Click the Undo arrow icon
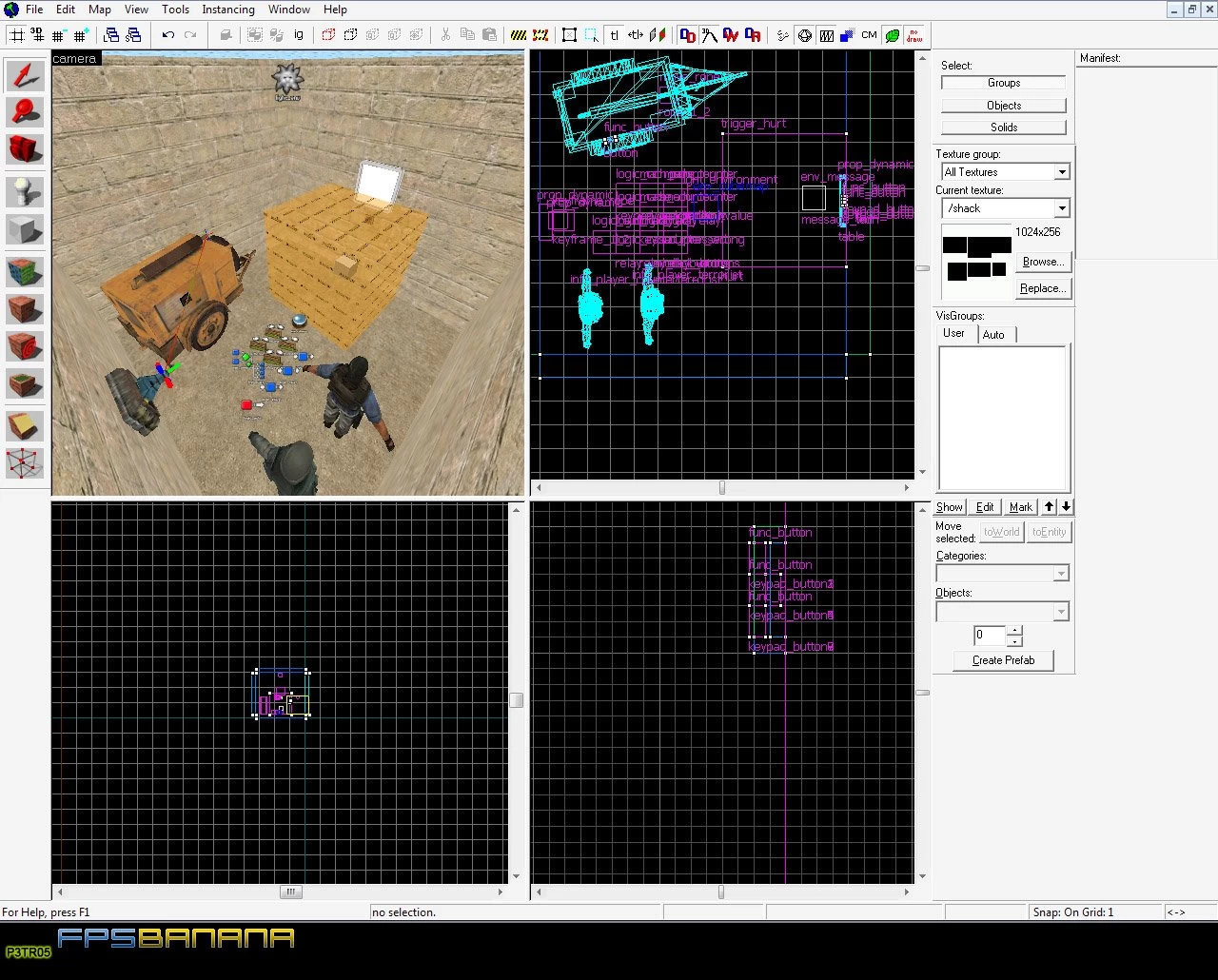 click(x=168, y=35)
